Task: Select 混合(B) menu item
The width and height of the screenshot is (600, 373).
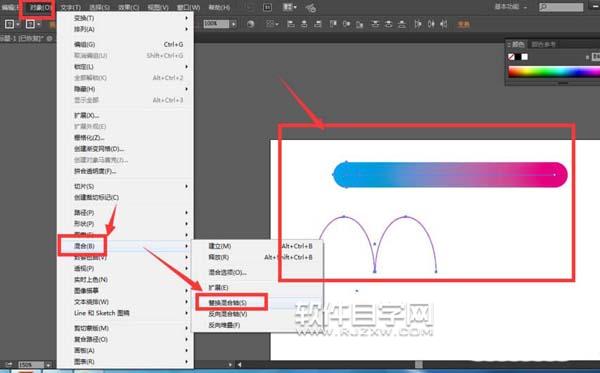Action: (x=84, y=246)
